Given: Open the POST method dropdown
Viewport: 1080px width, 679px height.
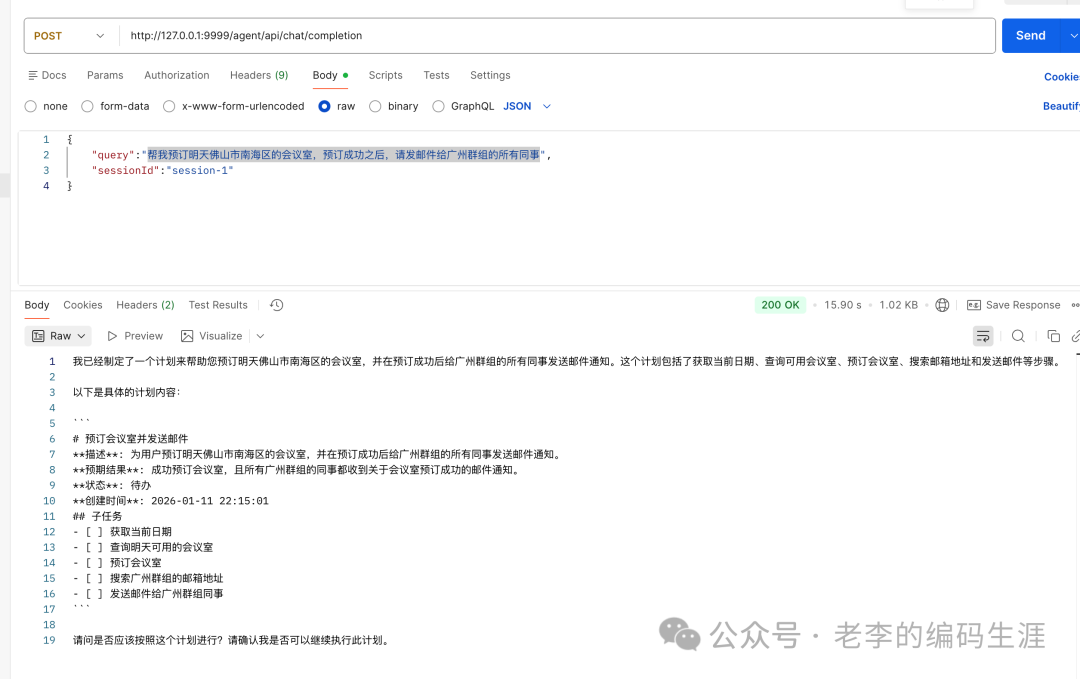Looking at the screenshot, I should (x=70, y=35).
